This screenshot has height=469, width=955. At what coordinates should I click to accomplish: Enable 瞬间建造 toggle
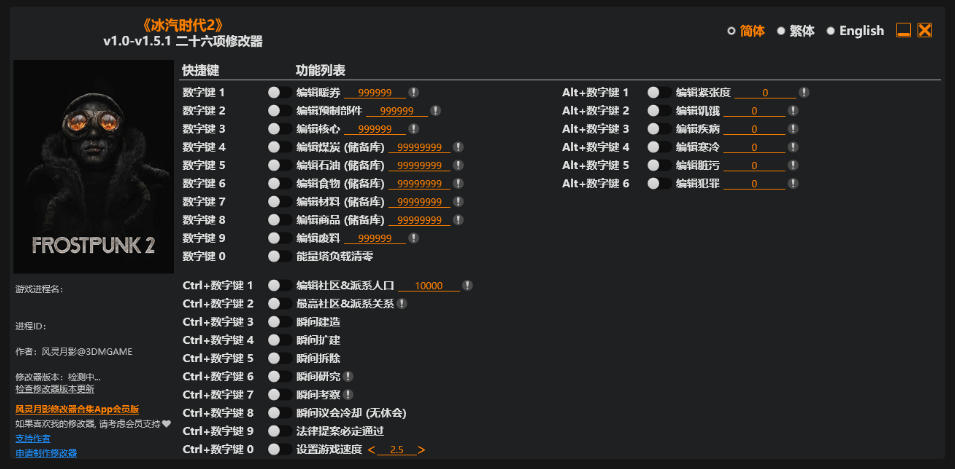click(x=280, y=322)
